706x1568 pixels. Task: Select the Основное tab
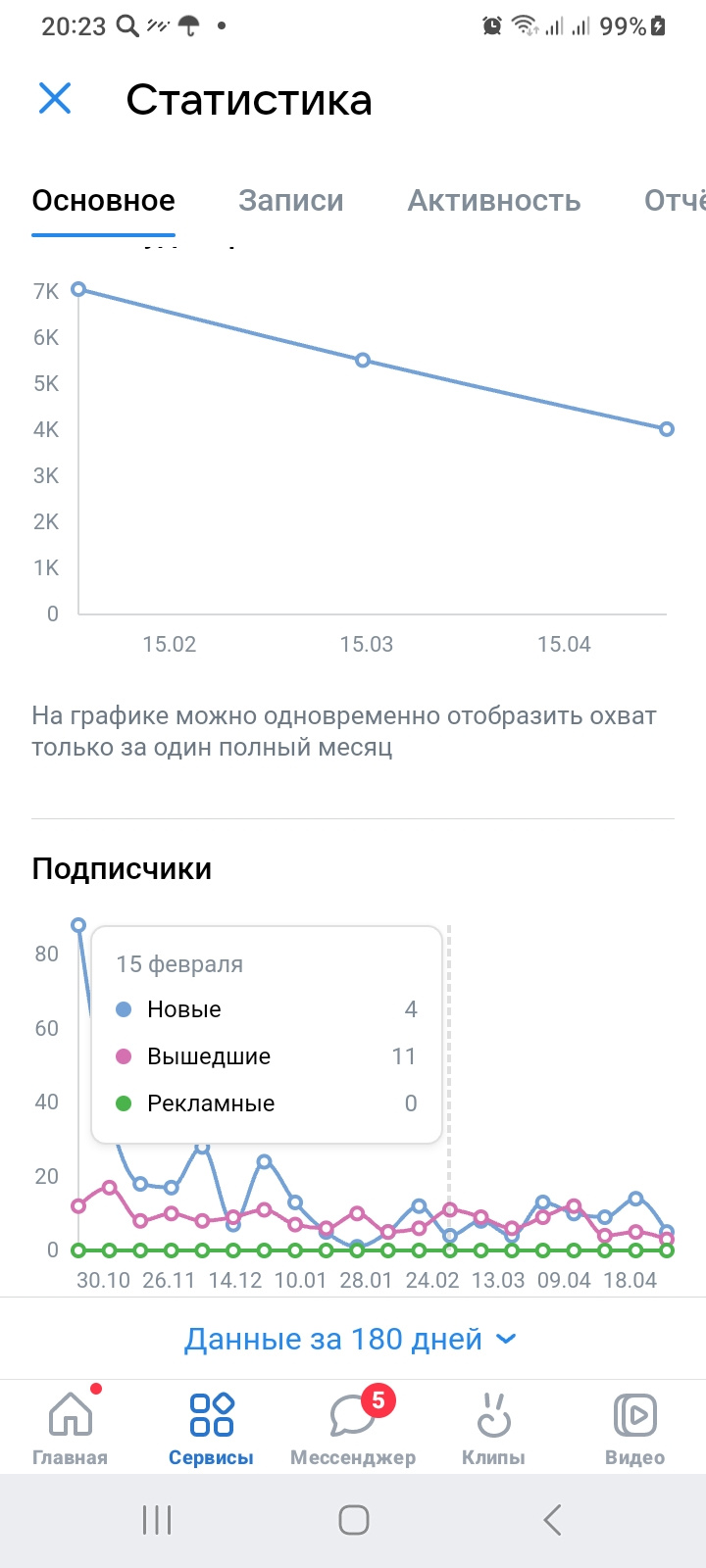point(103,201)
